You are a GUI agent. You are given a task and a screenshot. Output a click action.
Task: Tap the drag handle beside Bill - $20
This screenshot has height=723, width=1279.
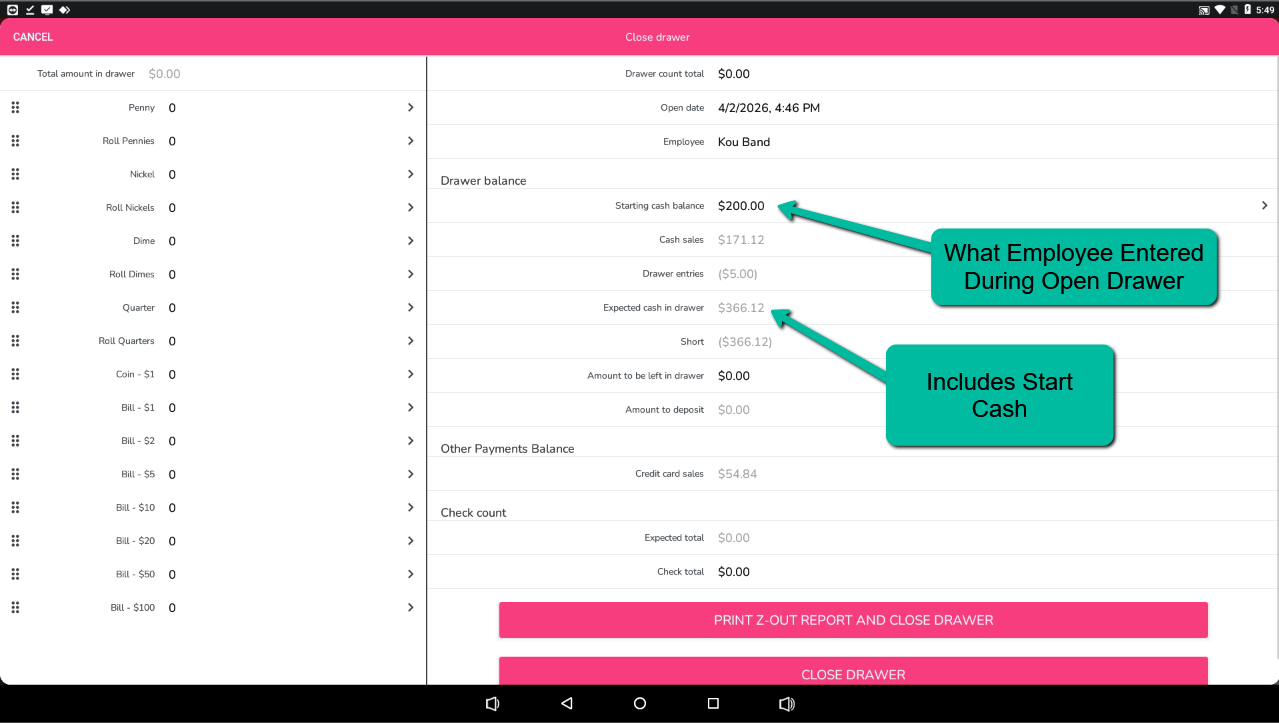(x=15, y=541)
